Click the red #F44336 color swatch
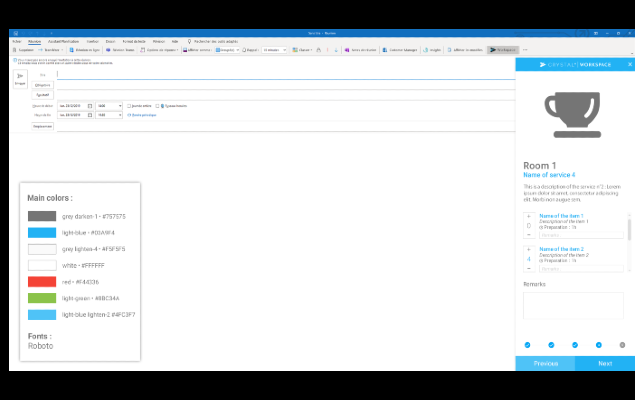 (x=42, y=282)
